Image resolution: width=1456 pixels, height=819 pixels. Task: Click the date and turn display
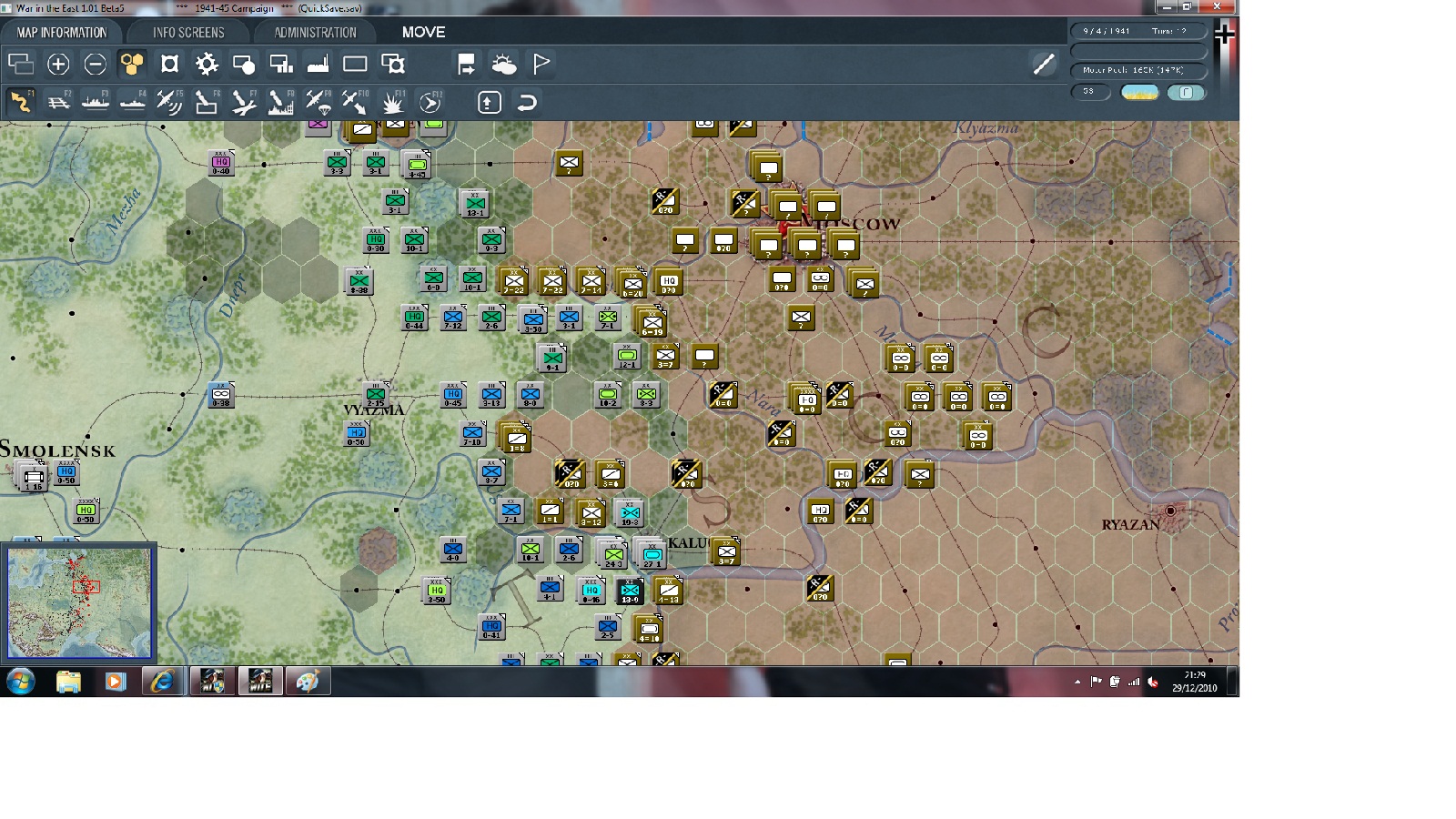point(1138,31)
